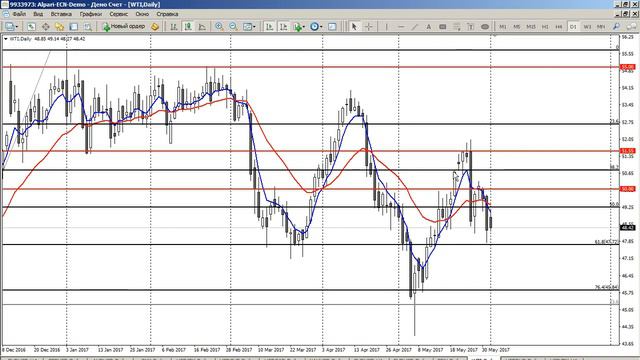Select the vertical line drawing tool
The image size is (640, 360).
(387, 27)
